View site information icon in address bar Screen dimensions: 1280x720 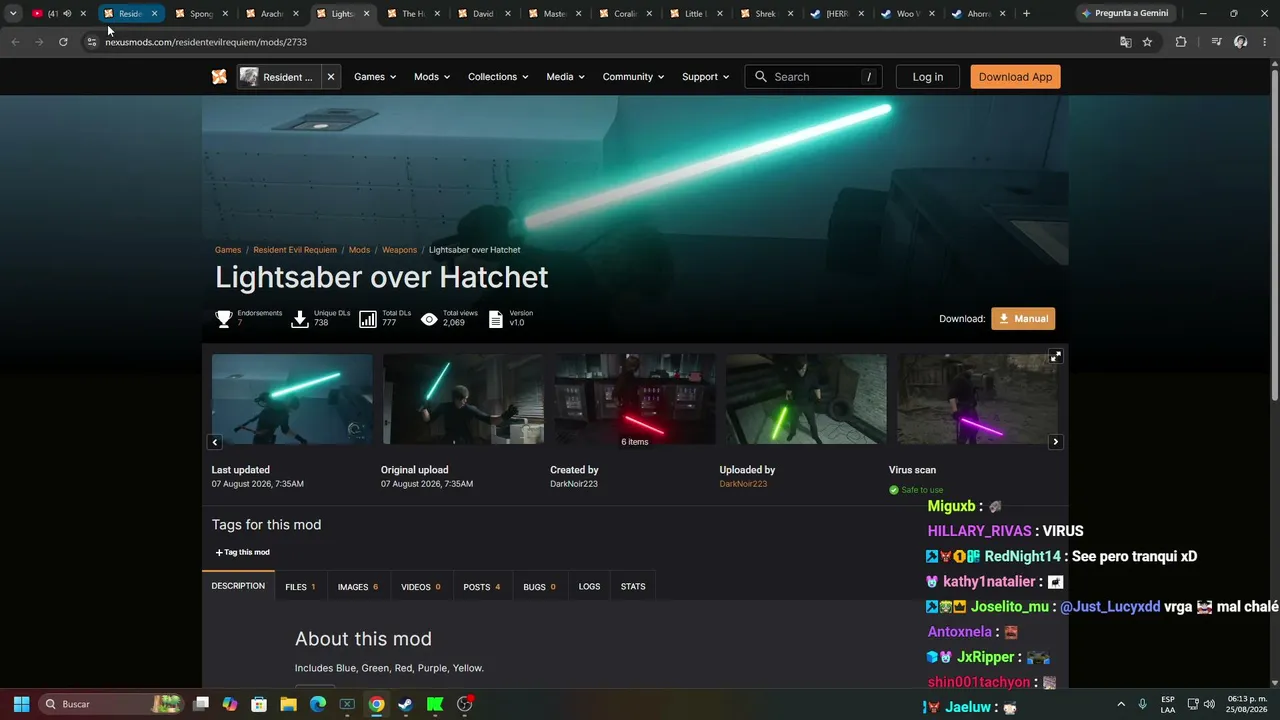tap(92, 42)
